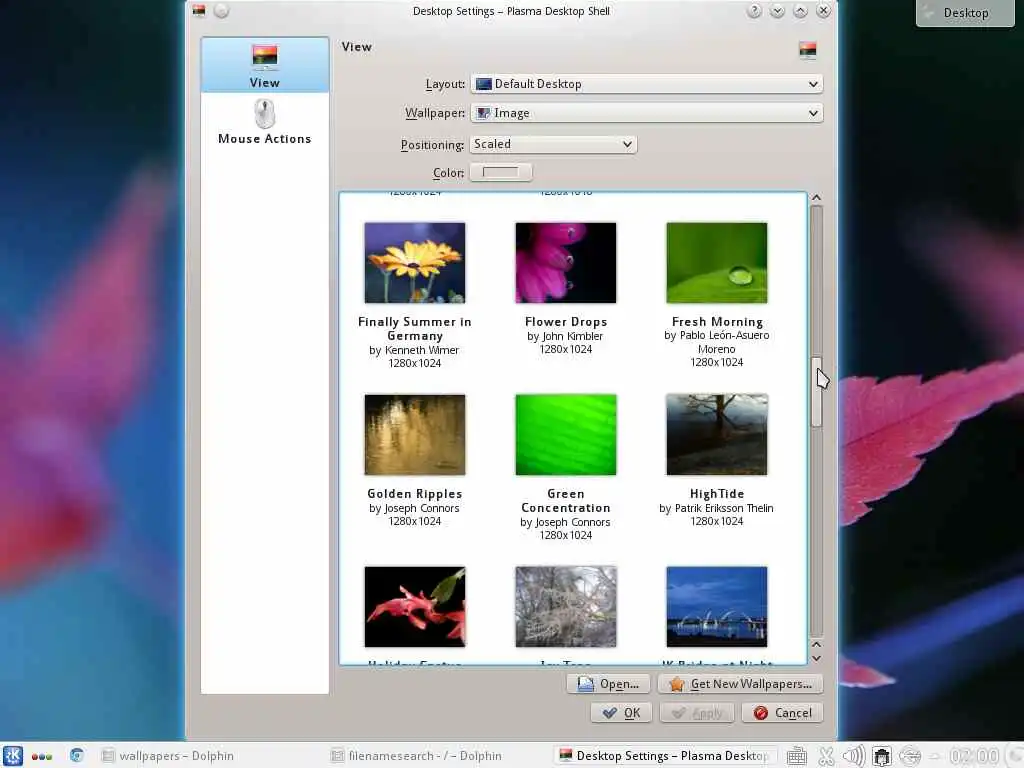Click the wallpaper list scrollbar handle
1024x768 pixels.
pos(816,392)
